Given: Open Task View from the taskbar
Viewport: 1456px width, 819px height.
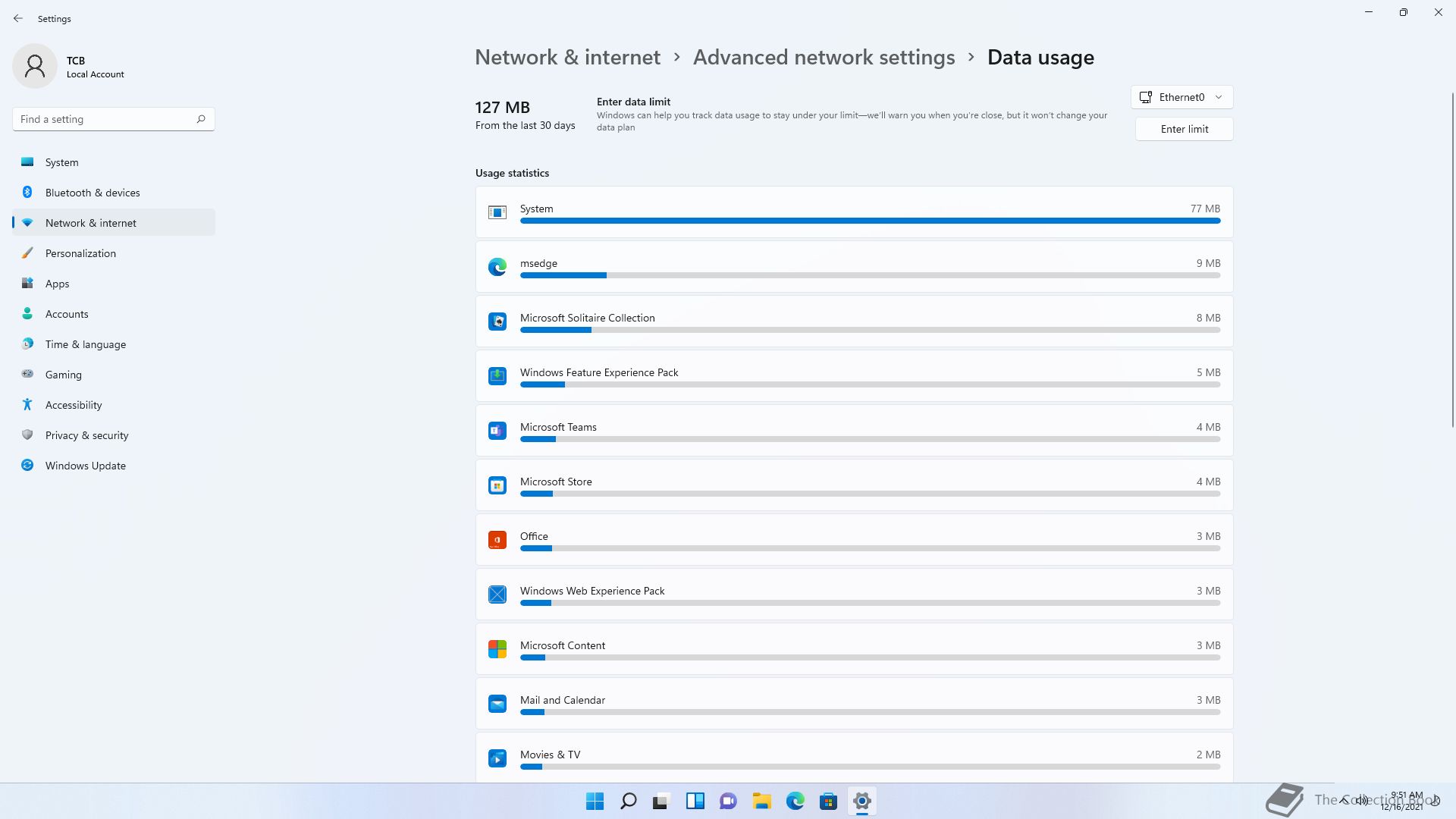Looking at the screenshot, I should click(x=662, y=801).
